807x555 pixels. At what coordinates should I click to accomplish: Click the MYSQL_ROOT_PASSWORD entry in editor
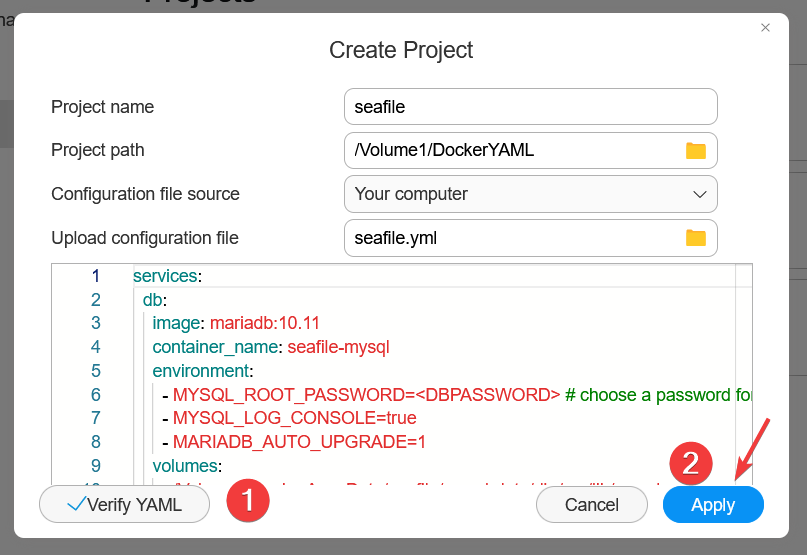(366, 395)
